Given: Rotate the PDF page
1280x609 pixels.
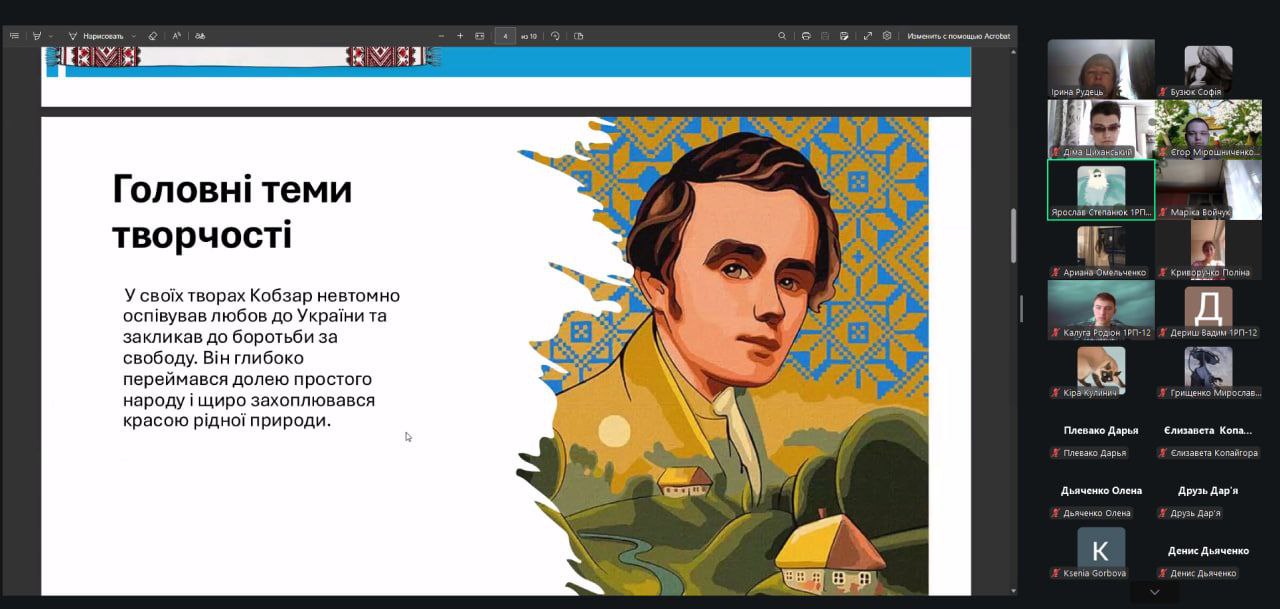Looking at the screenshot, I should click(555, 36).
